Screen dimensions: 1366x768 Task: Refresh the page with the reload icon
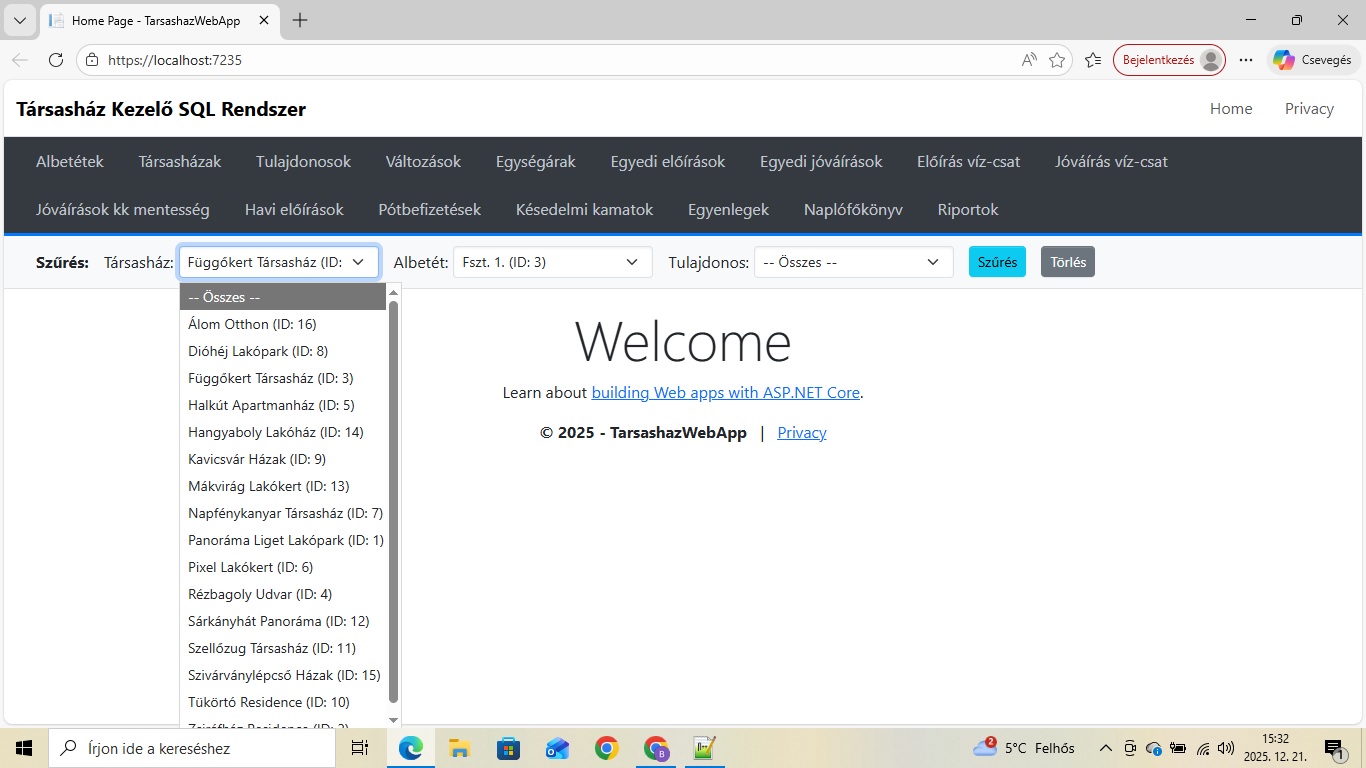point(56,60)
